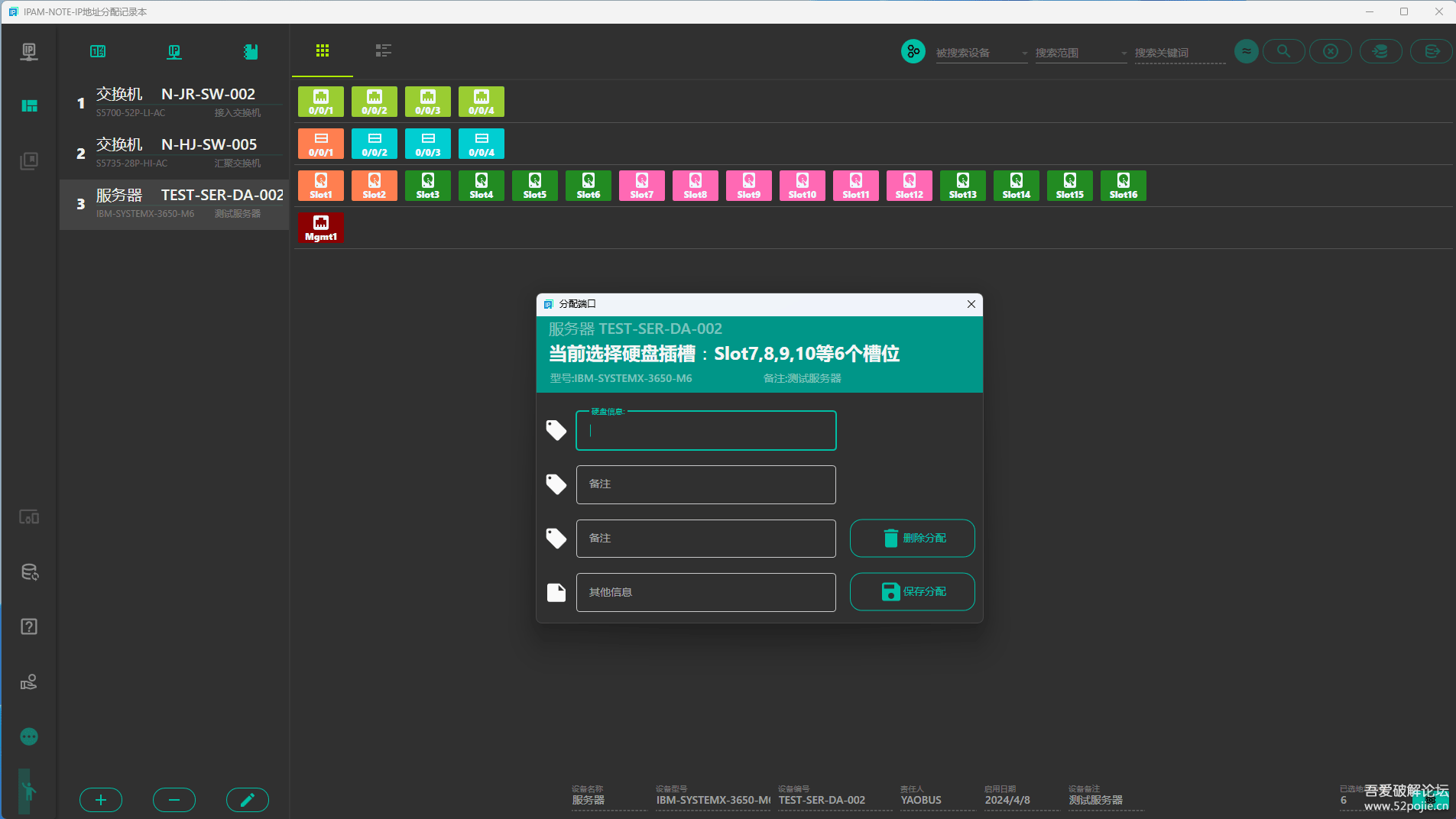
Task: Click the 保存分配 button
Action: click(x=913, y=592)
